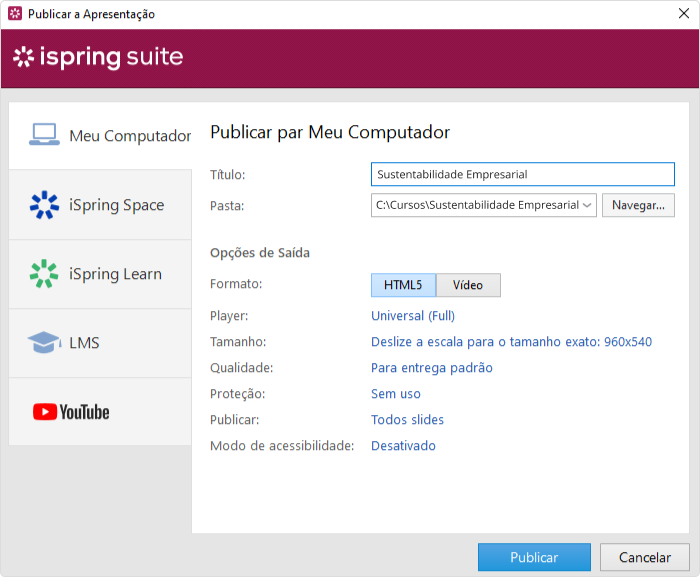Click the Cancelar button

coord(645,557)
